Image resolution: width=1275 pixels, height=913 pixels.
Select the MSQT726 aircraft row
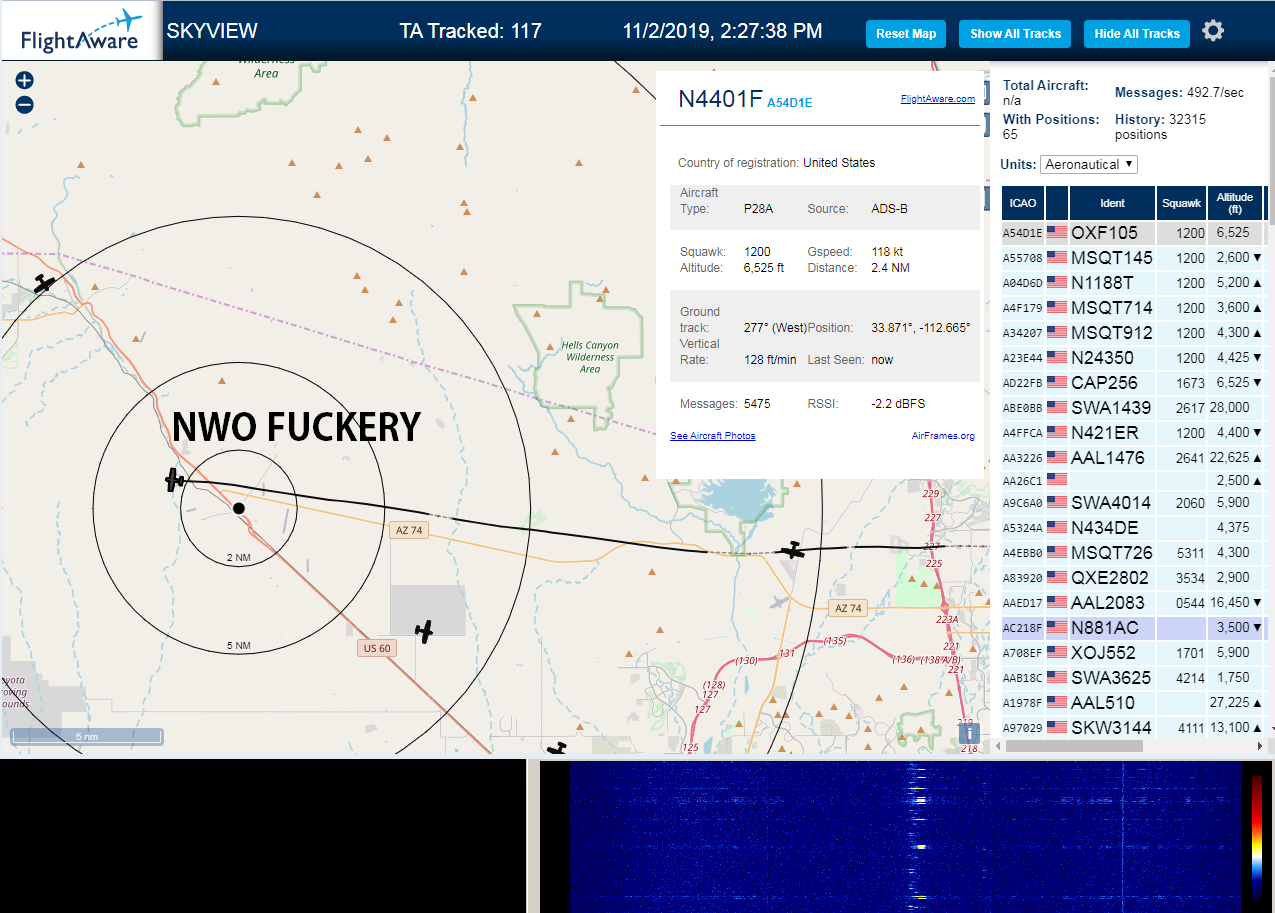click(x=1134, y=553)
